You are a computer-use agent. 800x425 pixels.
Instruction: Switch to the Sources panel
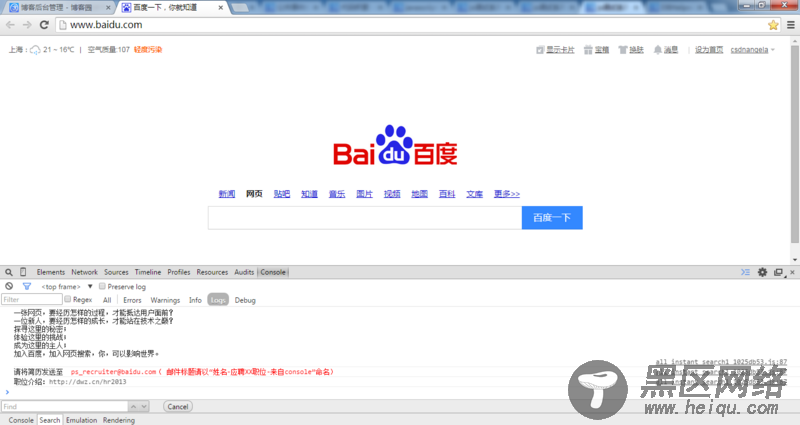click(x=116, y=272)
